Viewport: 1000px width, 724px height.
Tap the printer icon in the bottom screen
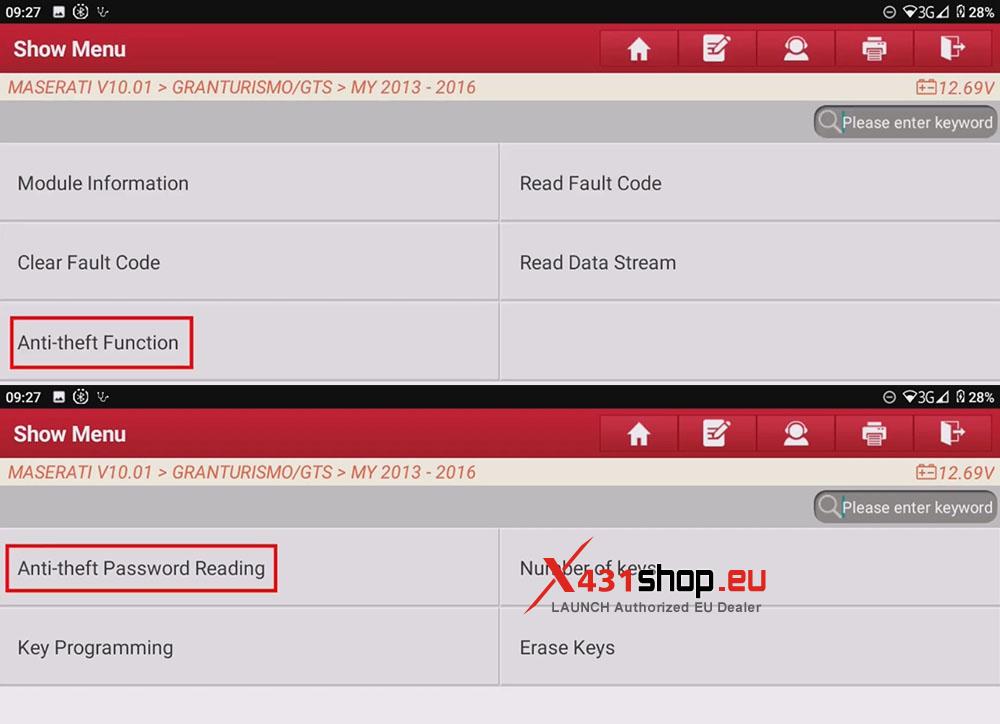click(874, 434)
